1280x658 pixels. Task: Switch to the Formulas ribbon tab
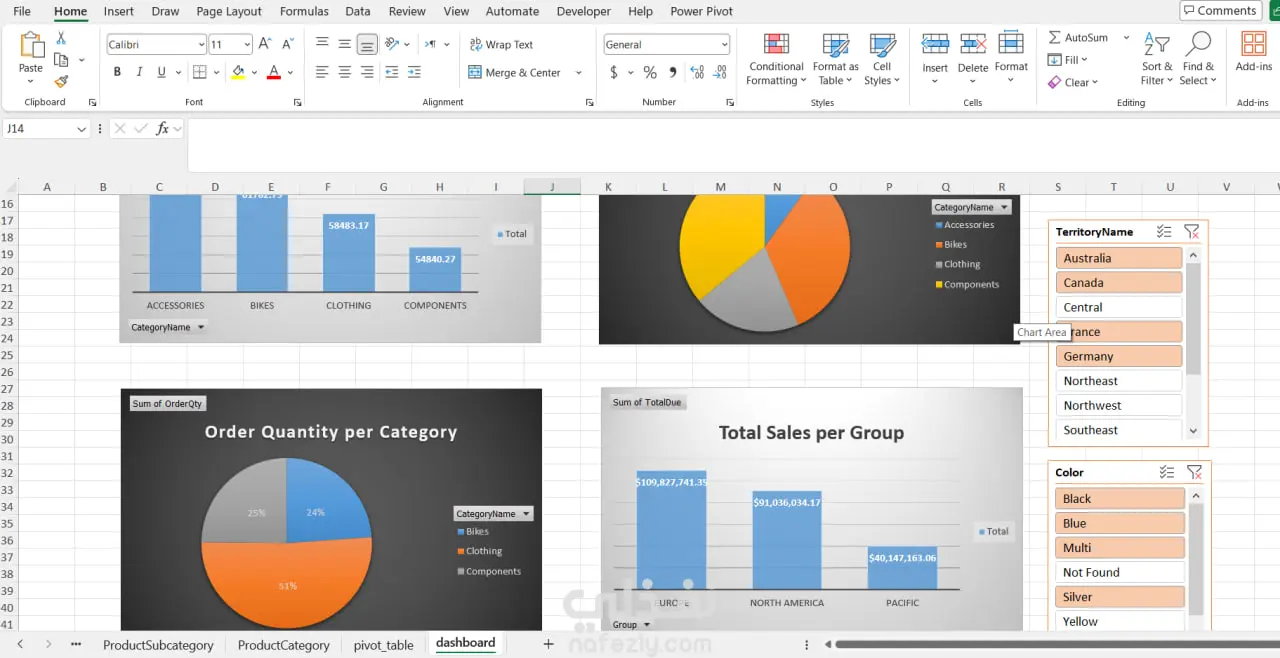coord(304,11)
